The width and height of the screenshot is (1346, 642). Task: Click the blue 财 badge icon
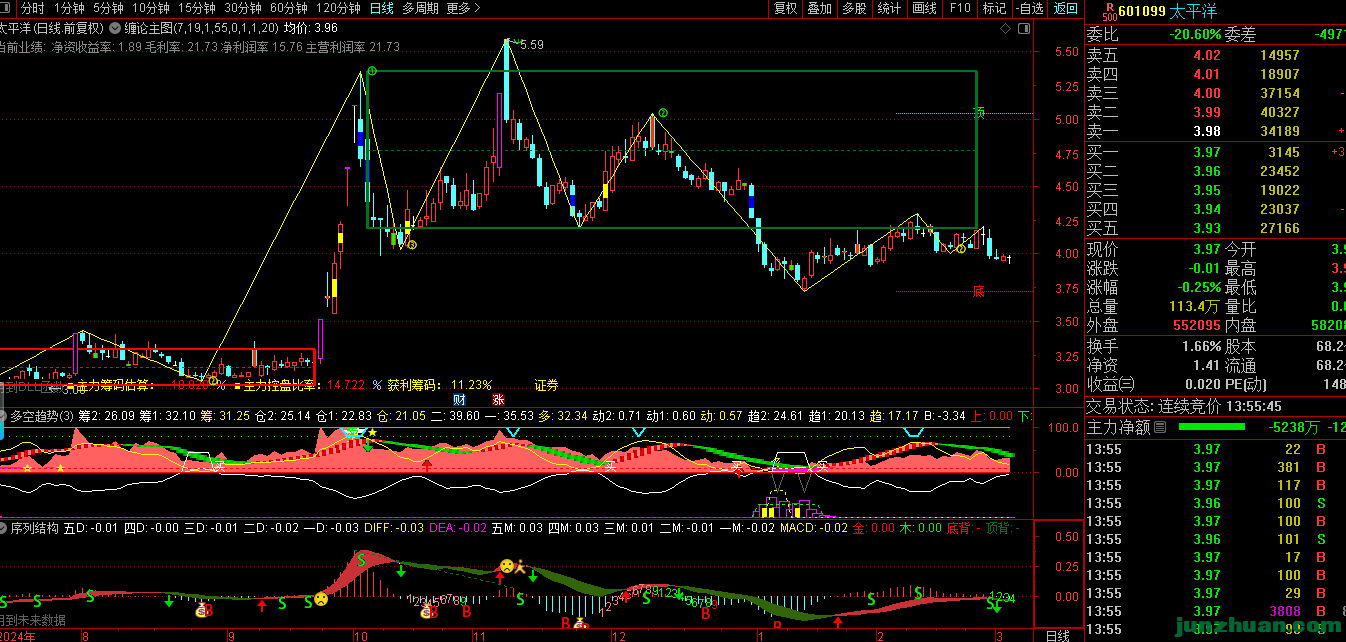(459, 399)
